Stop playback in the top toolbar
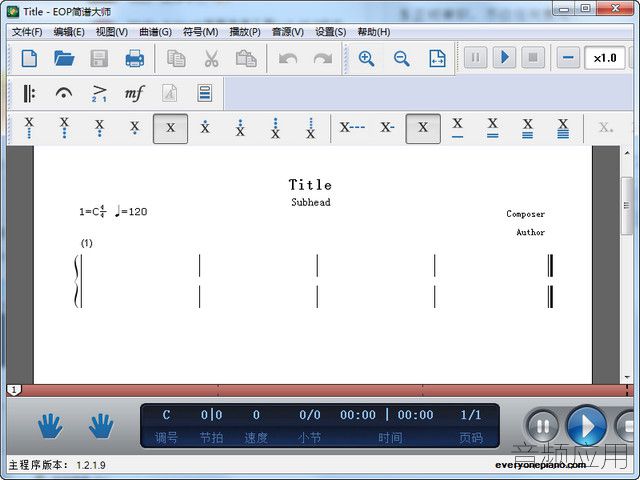Image resolution: width=640 pixels, height=480 pixels. click(533, 57)
